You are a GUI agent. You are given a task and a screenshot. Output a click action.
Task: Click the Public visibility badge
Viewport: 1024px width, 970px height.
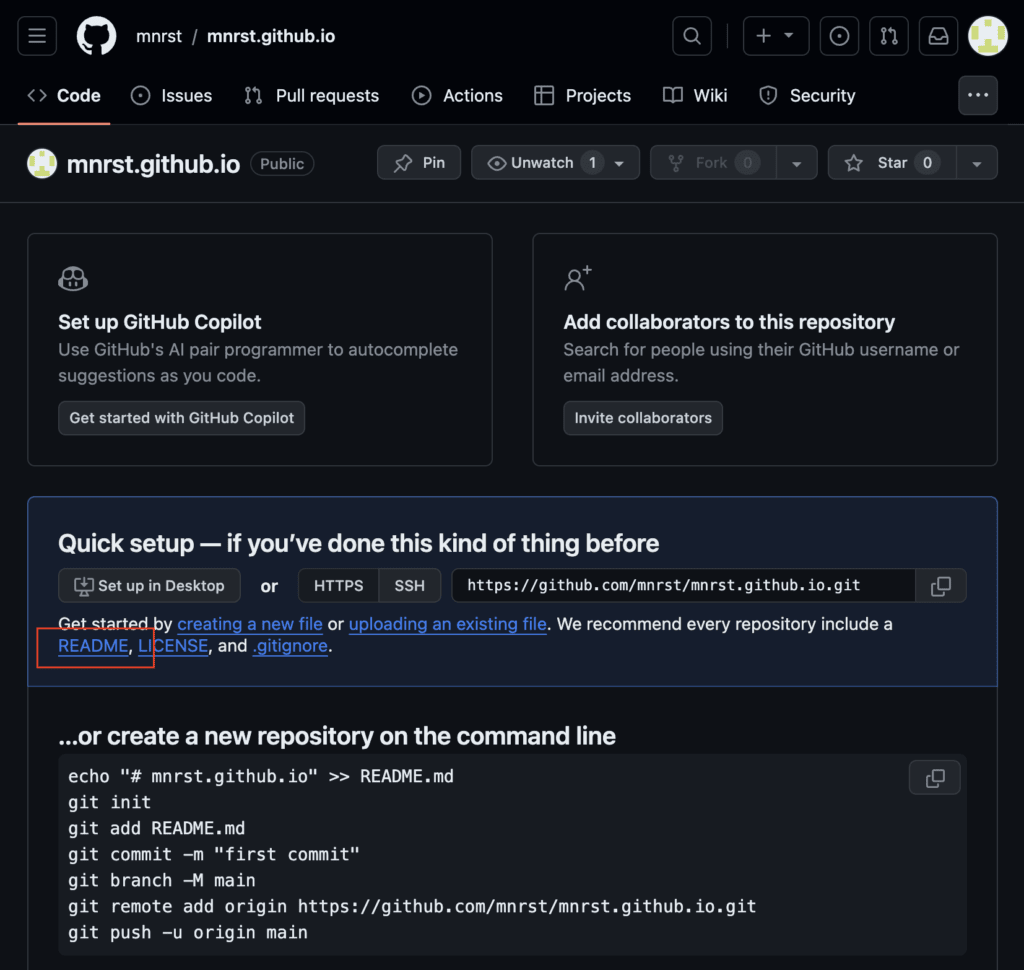click(282, 164)
